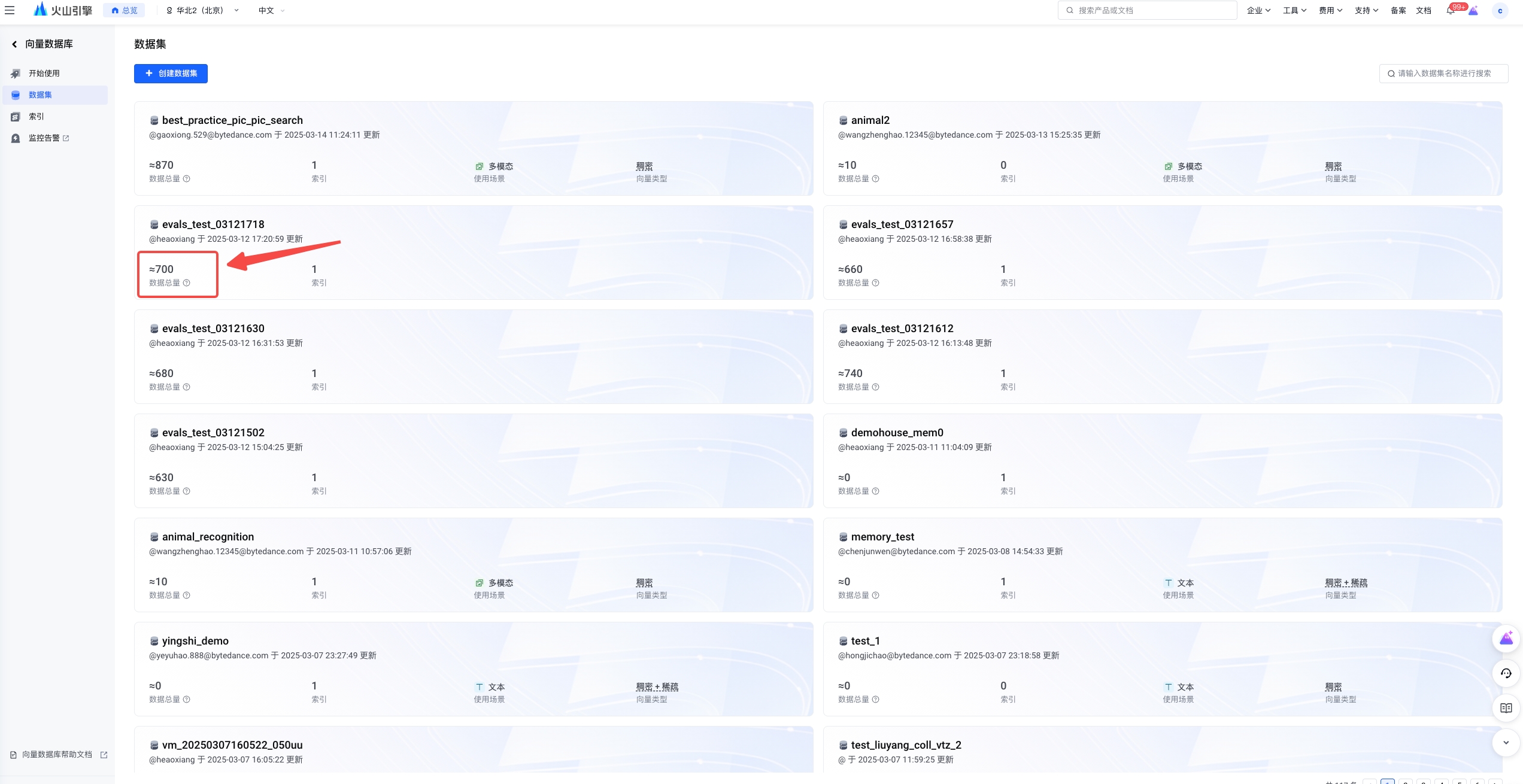
Task: Go back via 向量数据库 arrow
Action: pyautogui.click(x=14, y=44)
